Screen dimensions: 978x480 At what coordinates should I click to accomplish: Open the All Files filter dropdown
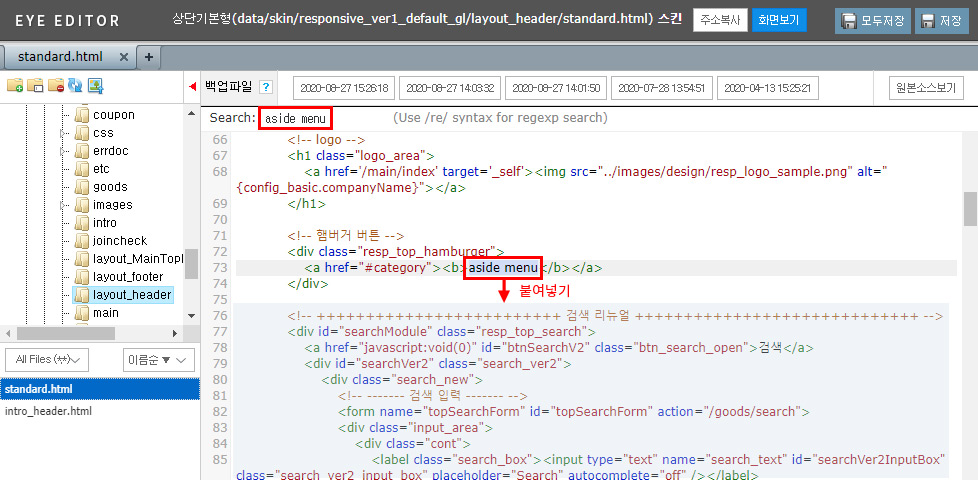click(x=47, y=359)
